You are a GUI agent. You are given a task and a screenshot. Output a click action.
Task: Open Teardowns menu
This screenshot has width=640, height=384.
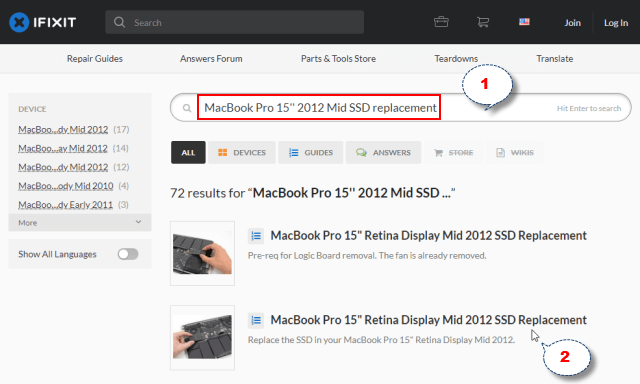click(456, 58)
